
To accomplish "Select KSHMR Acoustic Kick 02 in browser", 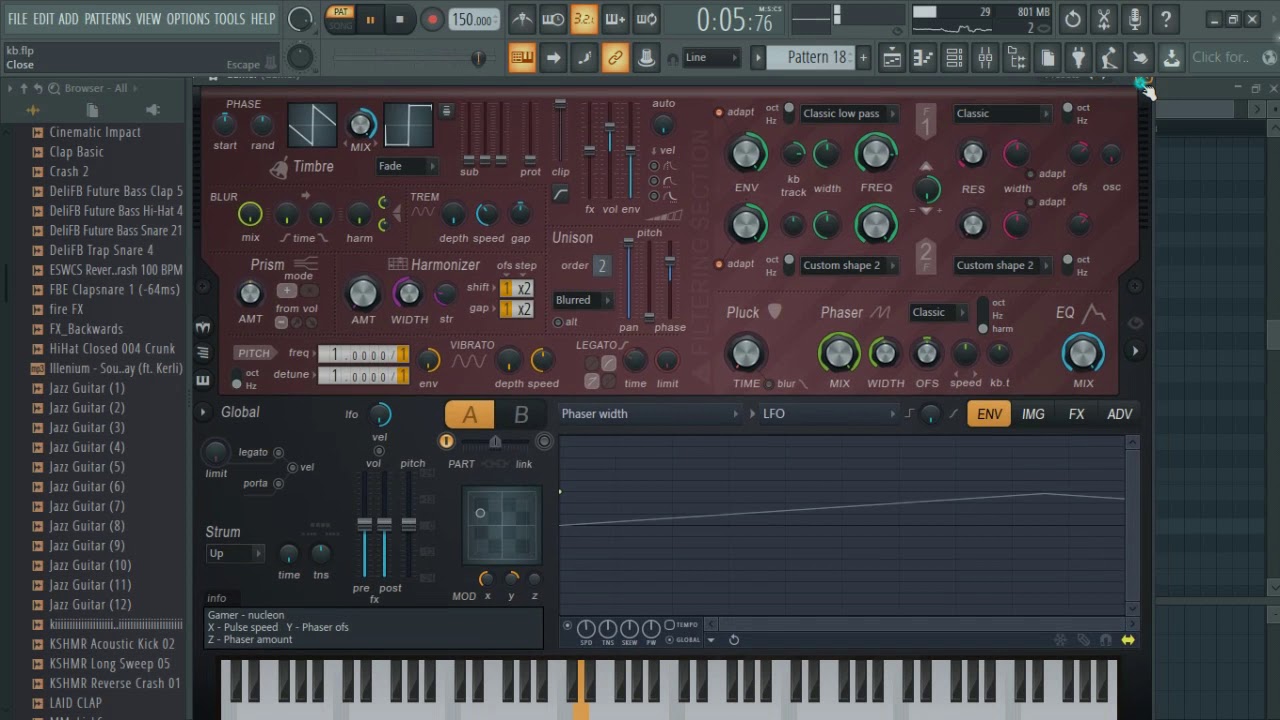I will pyautogui.click(x=111, y=644).
